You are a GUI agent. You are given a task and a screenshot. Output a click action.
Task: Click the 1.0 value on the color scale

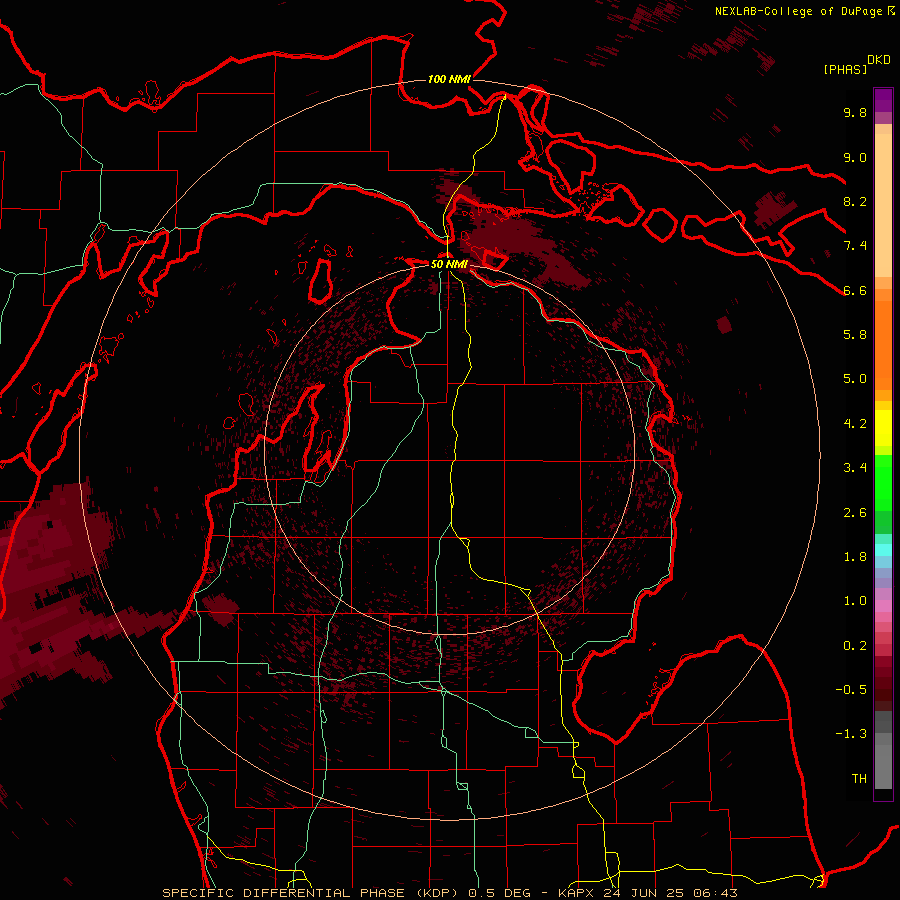(x=855, y=601)
